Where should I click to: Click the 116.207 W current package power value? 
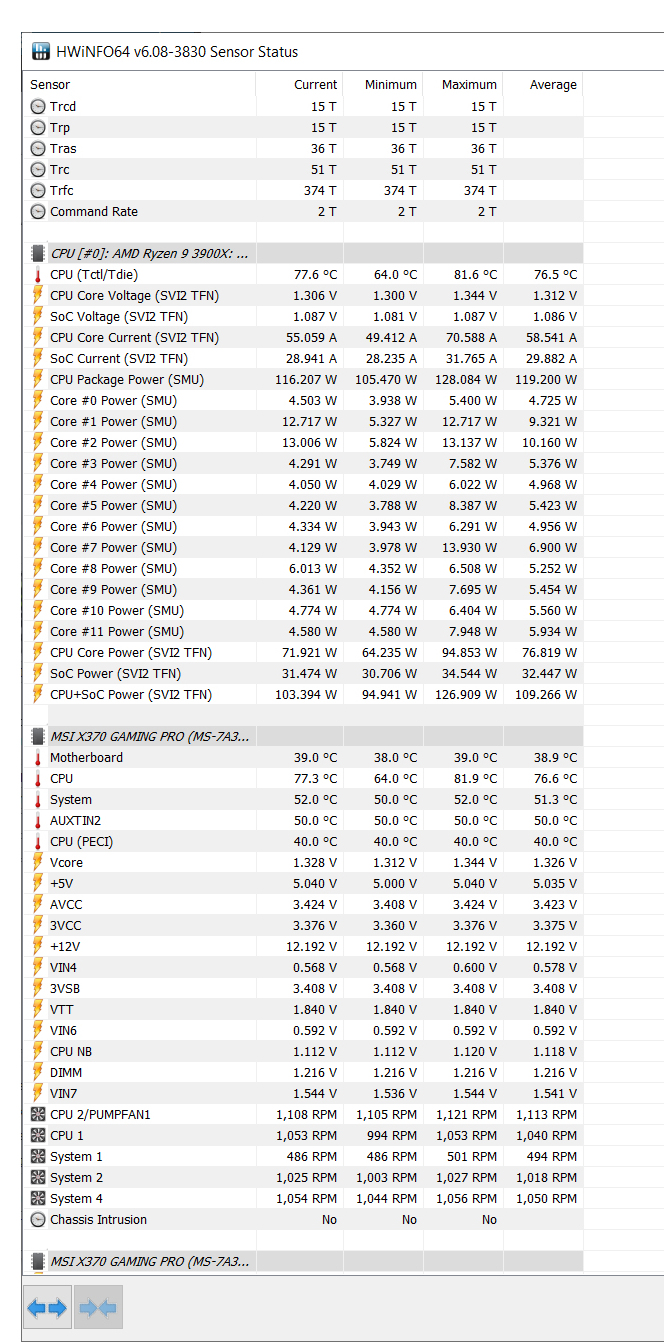pyautogui.click(x=306, y=379)
